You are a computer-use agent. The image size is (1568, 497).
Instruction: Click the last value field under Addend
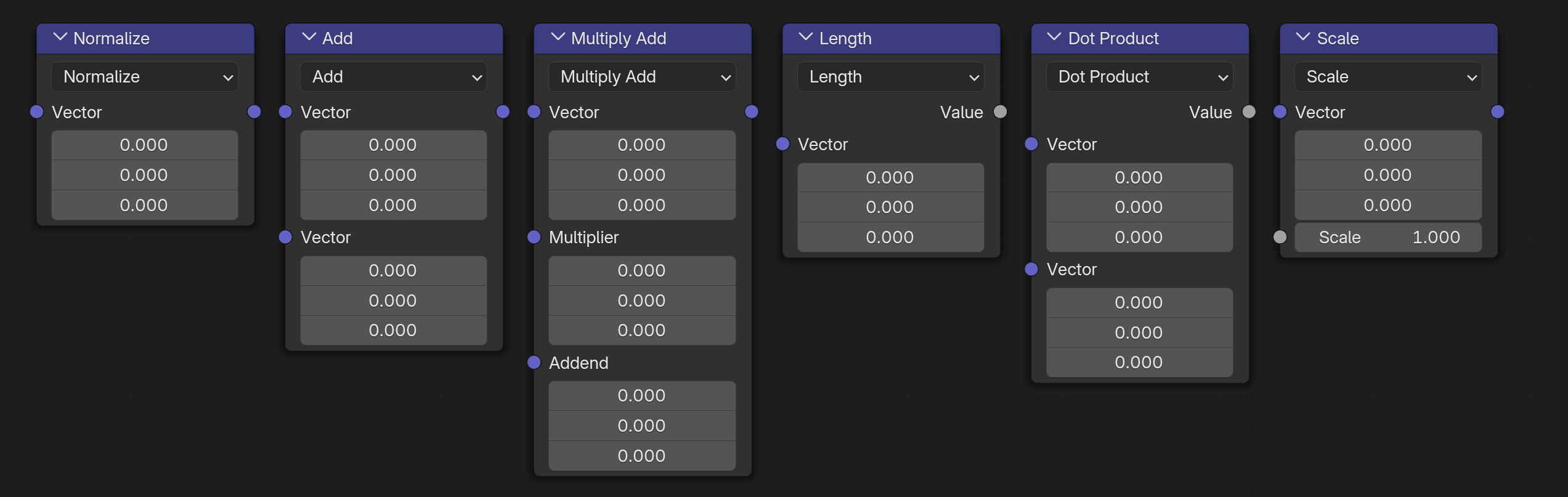pos(642,456)
